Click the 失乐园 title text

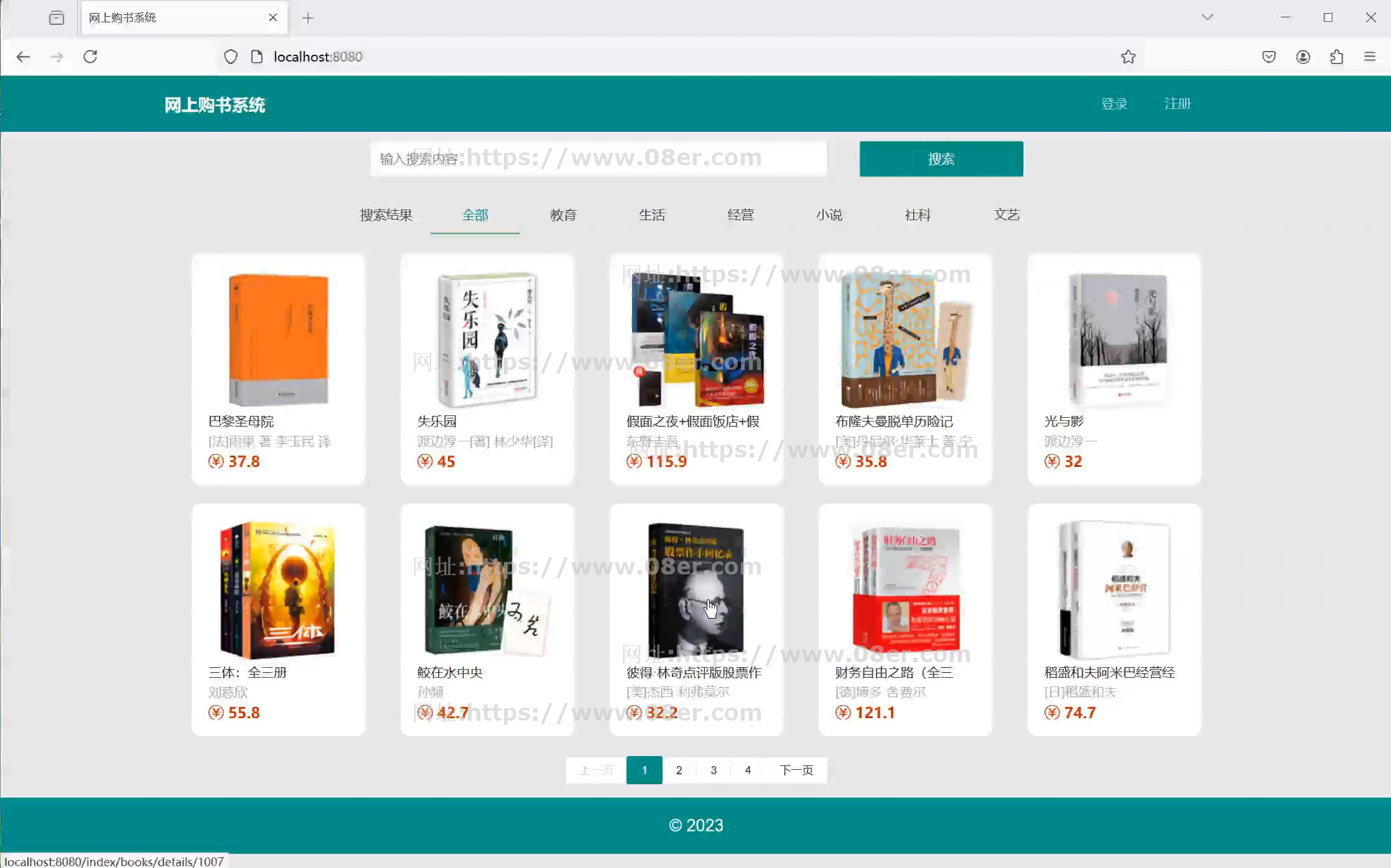pos(437,422)
